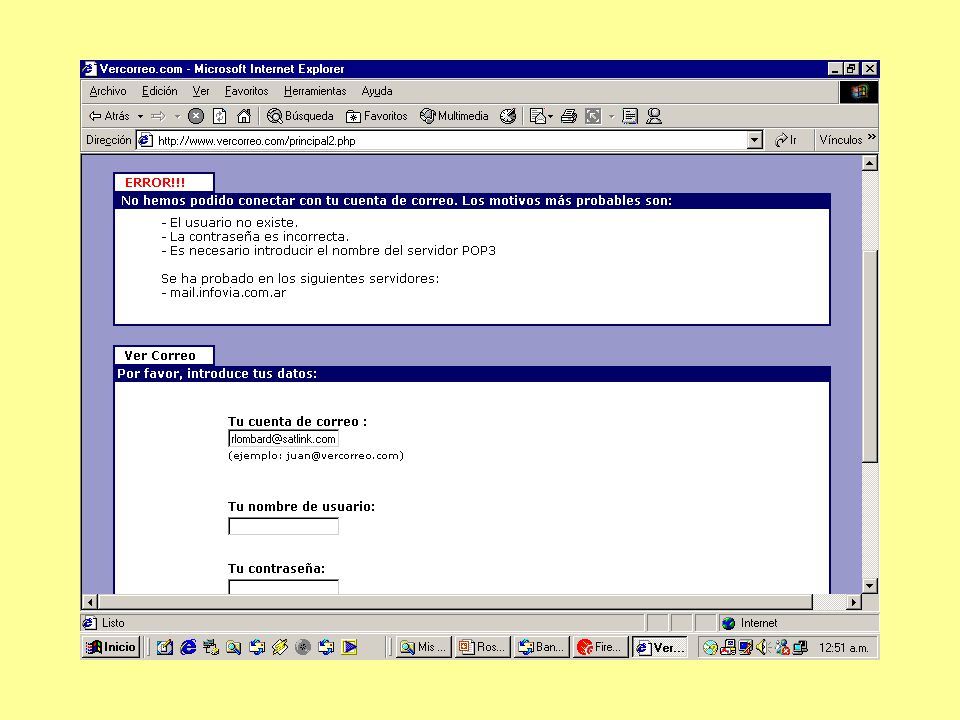Click the disabled full-size toolbar icon

click(593, 116)
